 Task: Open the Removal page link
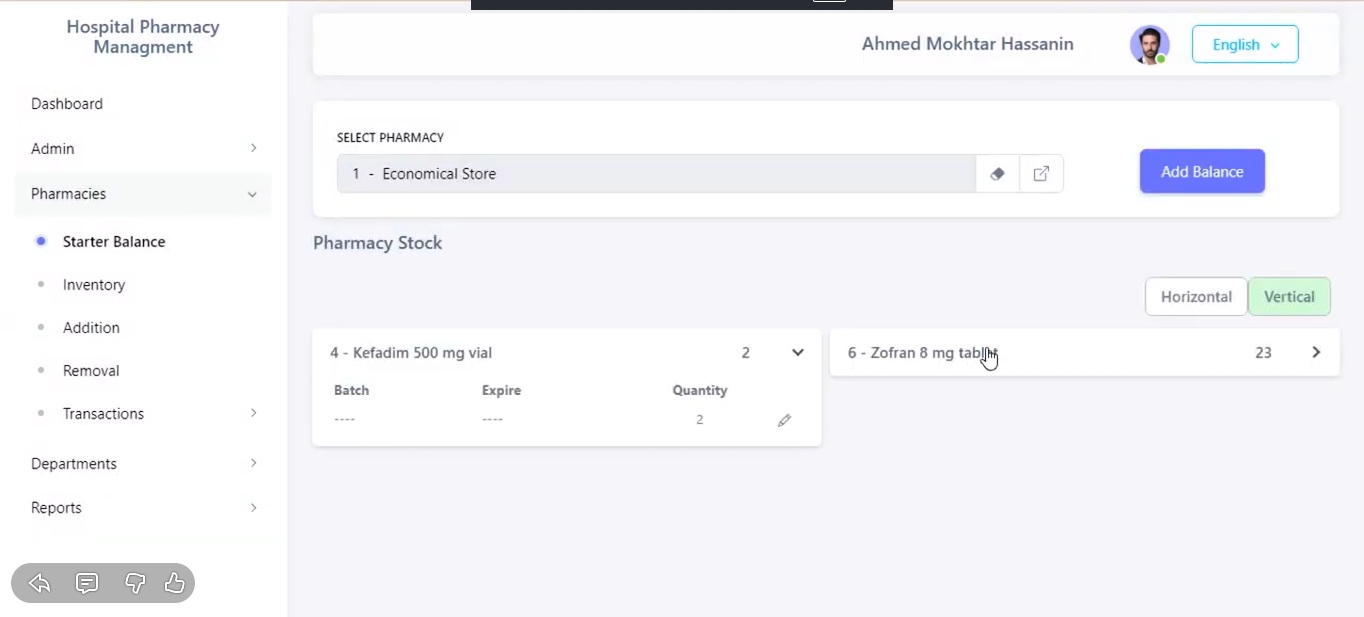[91, 371]
